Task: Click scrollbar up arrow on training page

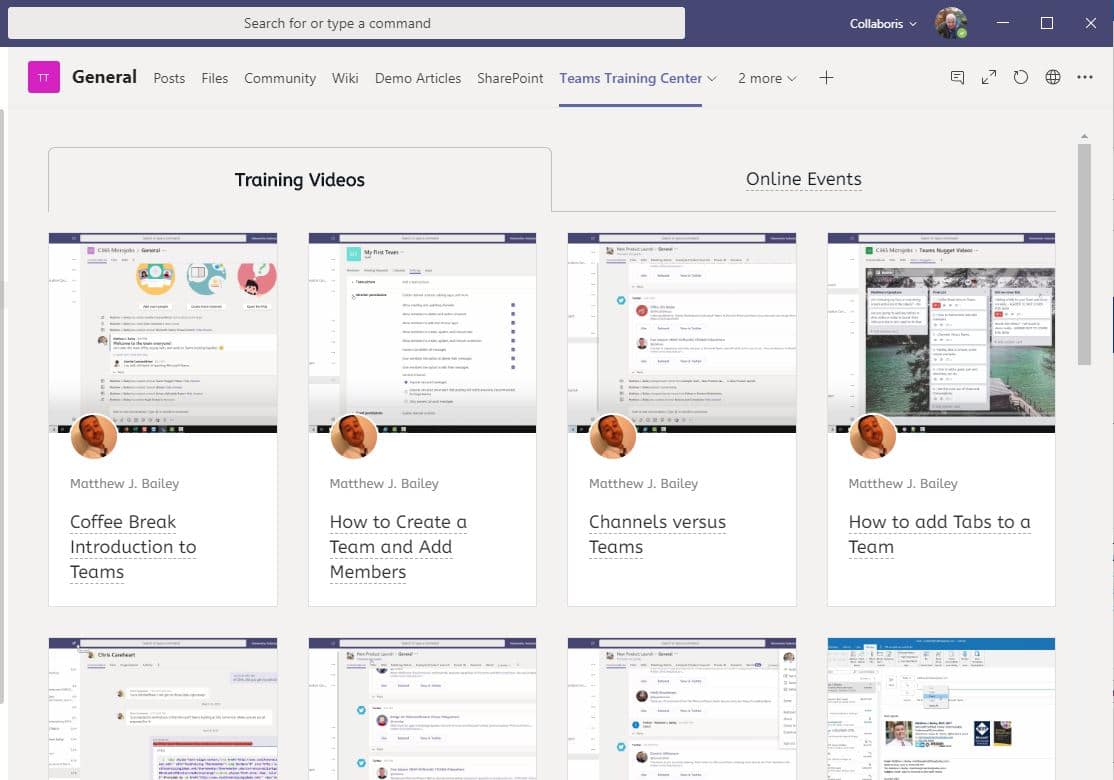Action: tap(1084, 136)
